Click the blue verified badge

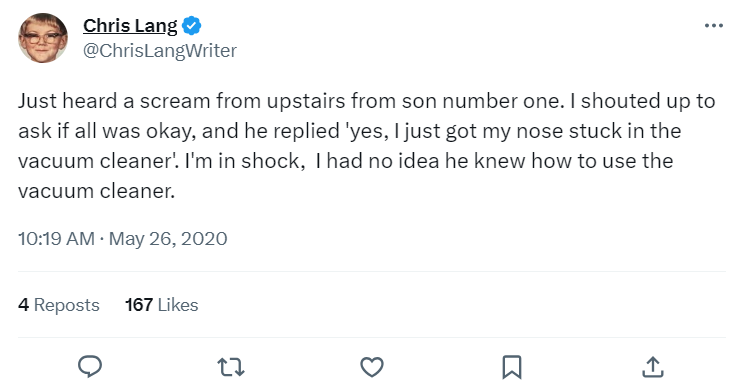[192, 26]
